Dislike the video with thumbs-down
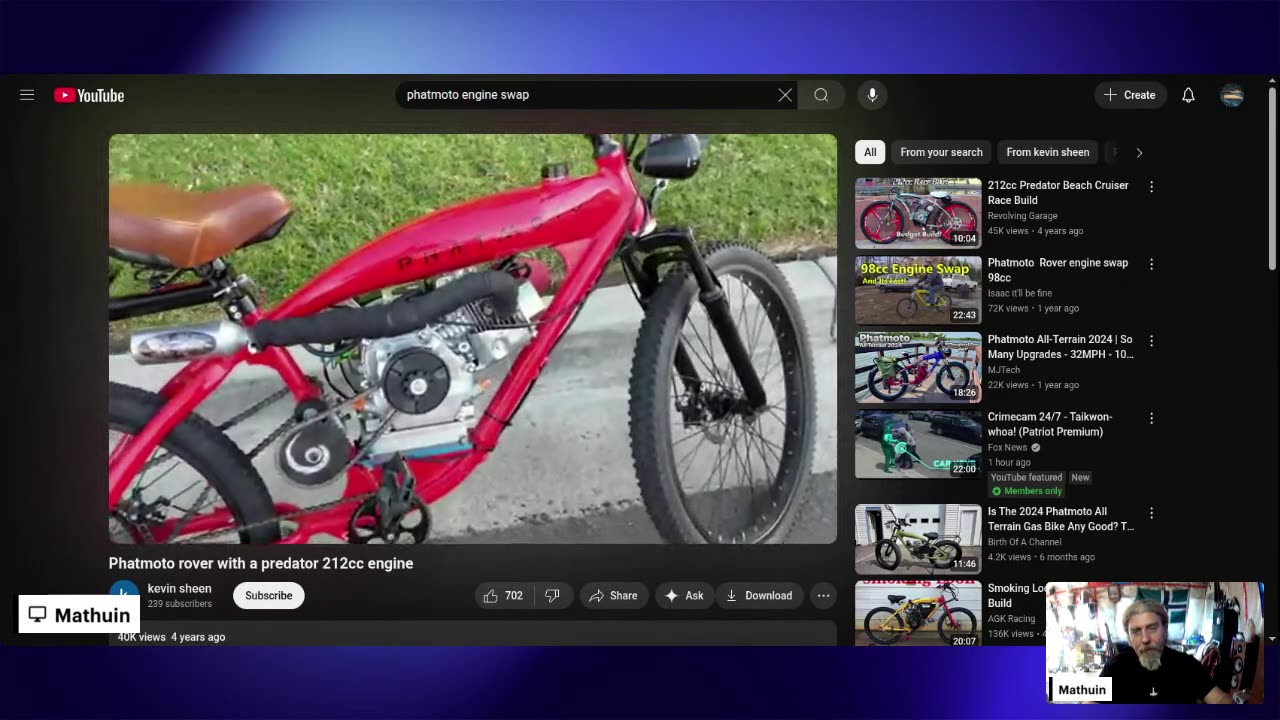This screenshot has width=1280, height=720. pyautogui.click(x=552, y=596)
